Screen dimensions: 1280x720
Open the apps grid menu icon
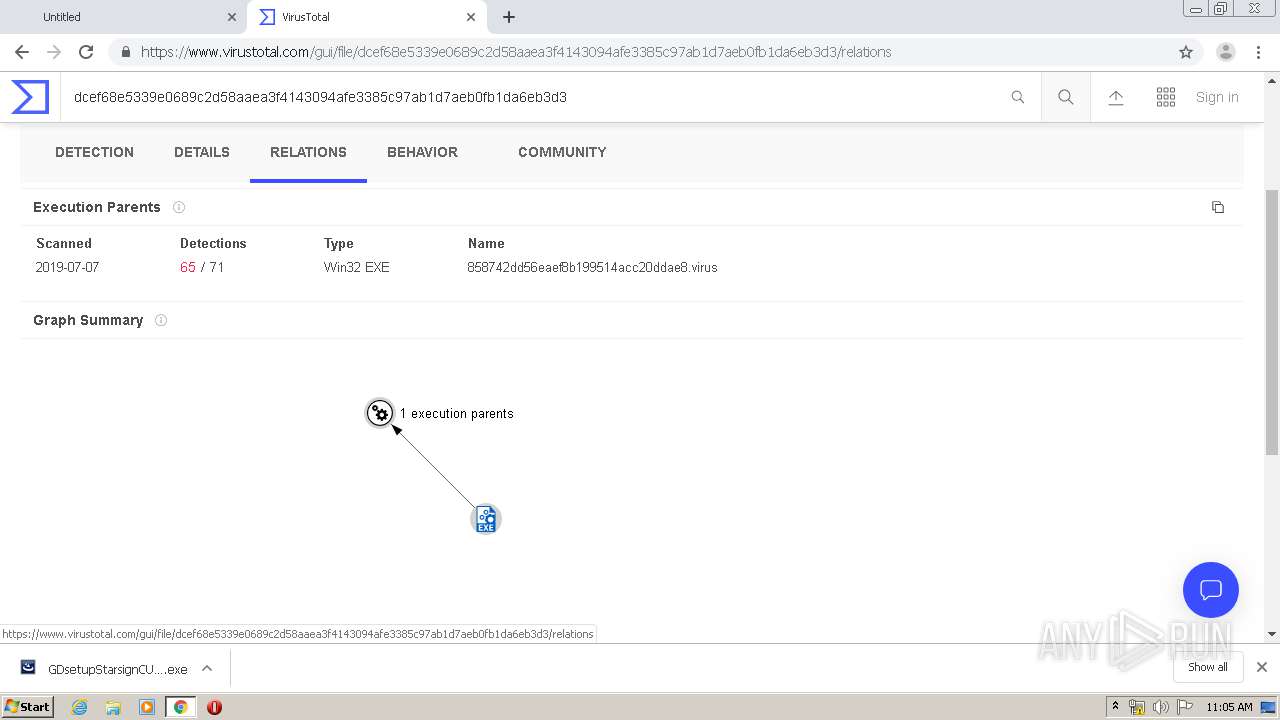click(x=1166, y=97)
